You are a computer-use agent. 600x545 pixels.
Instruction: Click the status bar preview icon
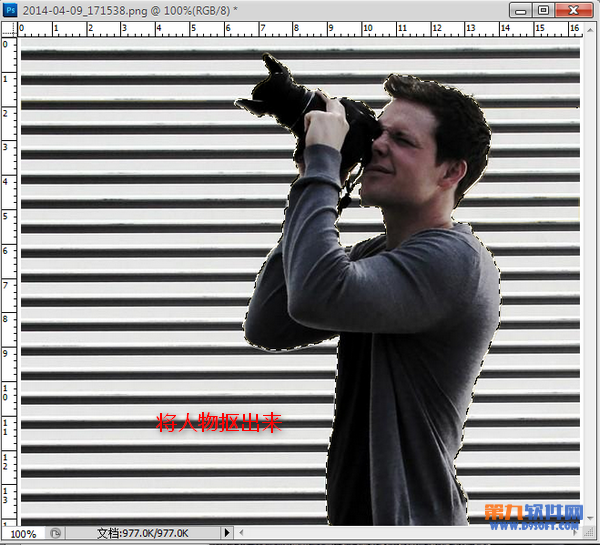(x=55, y=533)
